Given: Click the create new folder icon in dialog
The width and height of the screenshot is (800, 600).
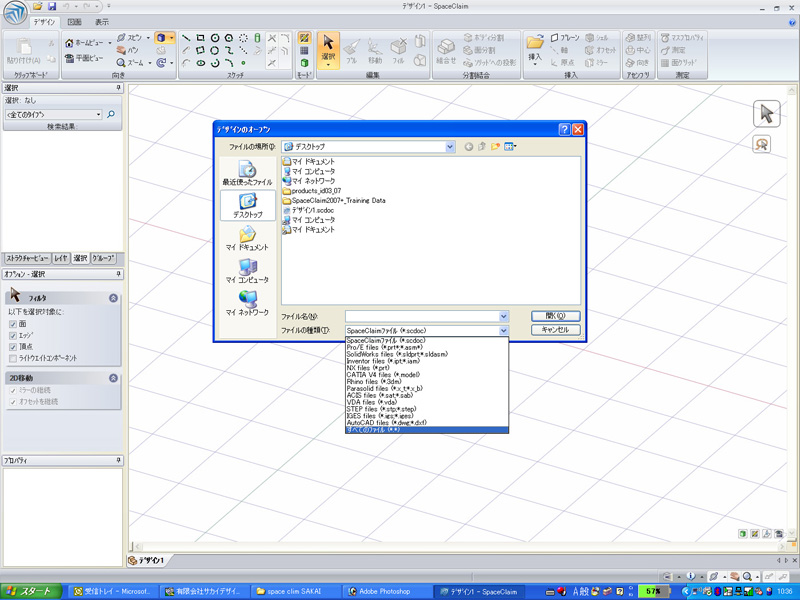Looking at the screenshot, I should coord(496,147).
